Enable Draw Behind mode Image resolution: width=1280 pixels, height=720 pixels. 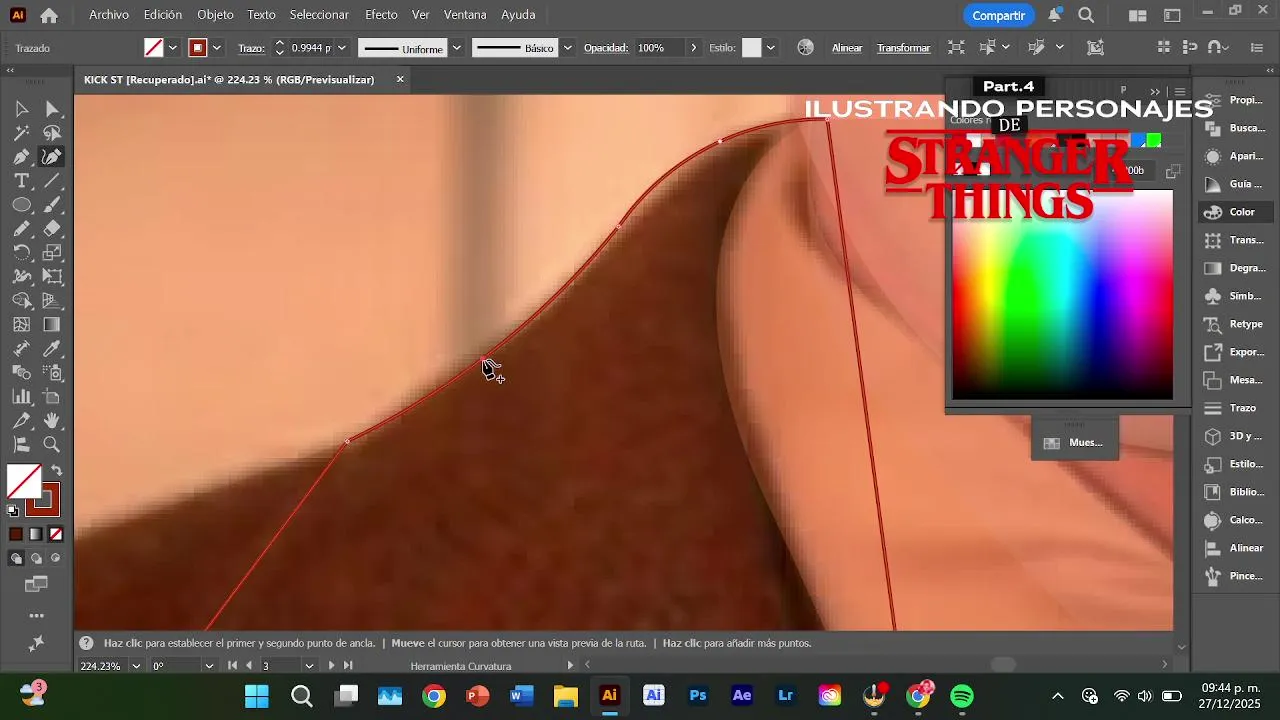pos(36,558)
